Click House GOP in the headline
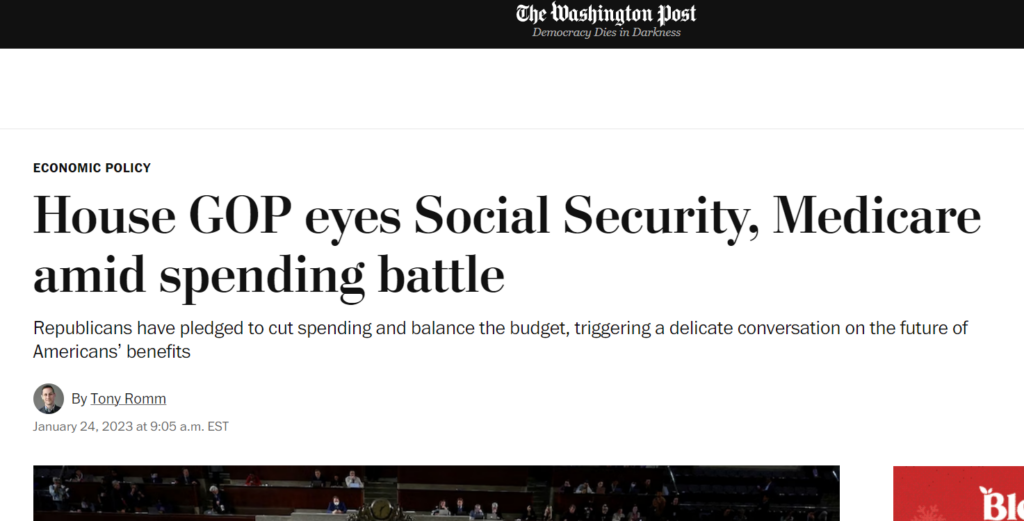1024x521 pixels. [163, 215]
